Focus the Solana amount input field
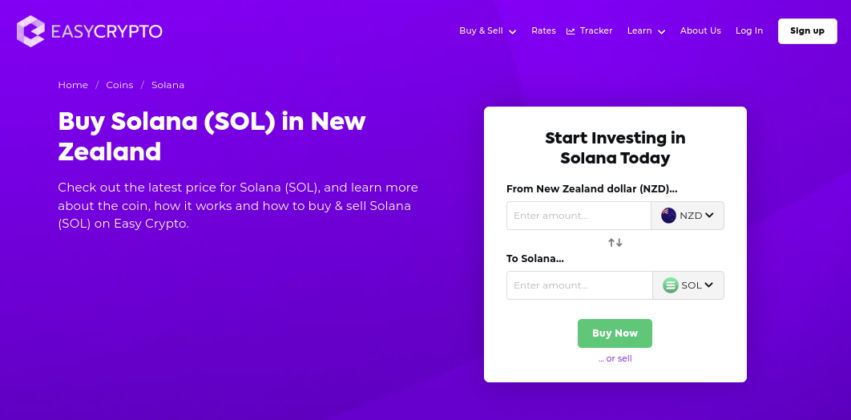Viewport: 851px width, 420px height. click(x=579, y=285)
